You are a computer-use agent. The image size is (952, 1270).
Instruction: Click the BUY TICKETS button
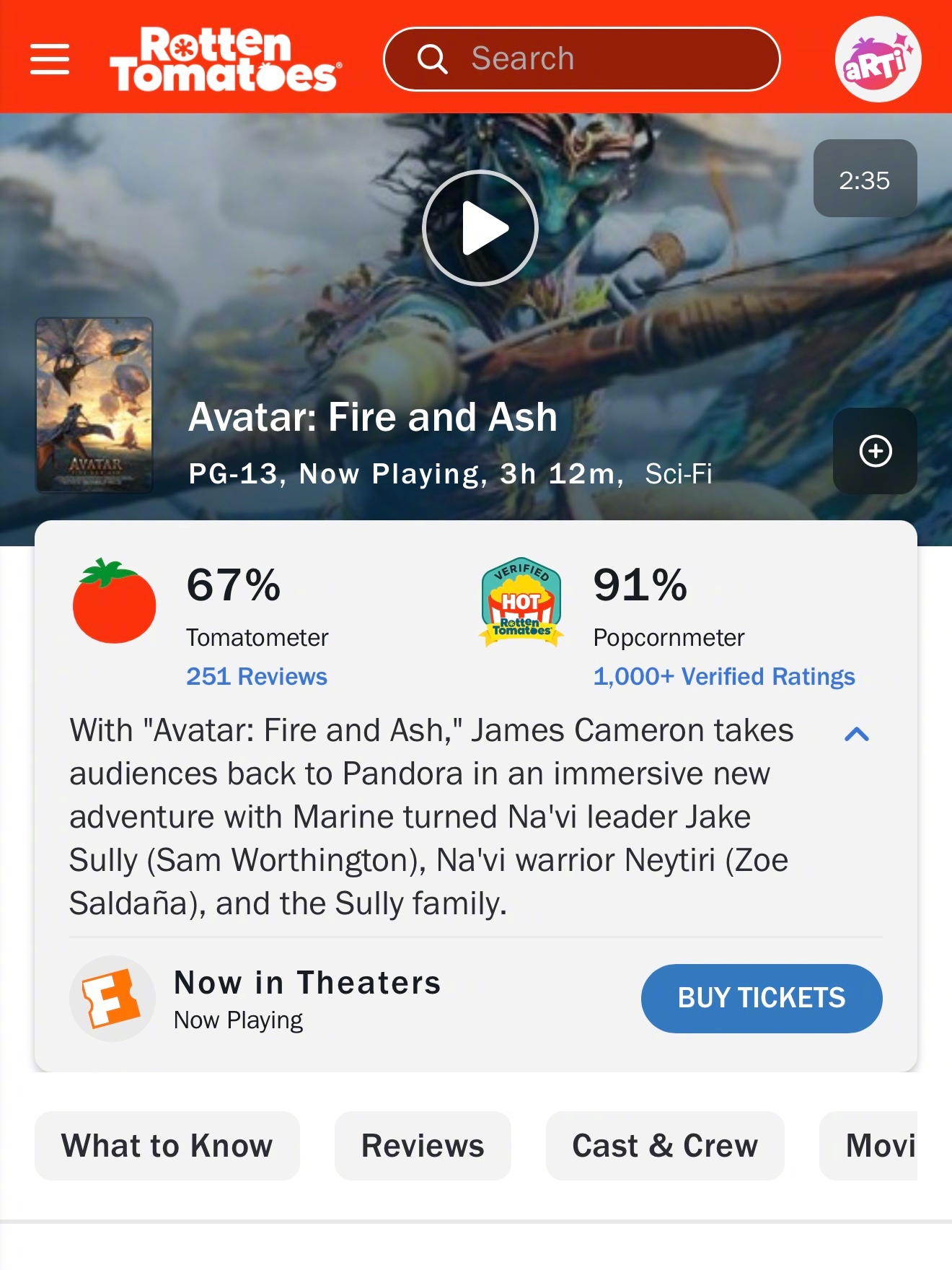tap(762, 999)
